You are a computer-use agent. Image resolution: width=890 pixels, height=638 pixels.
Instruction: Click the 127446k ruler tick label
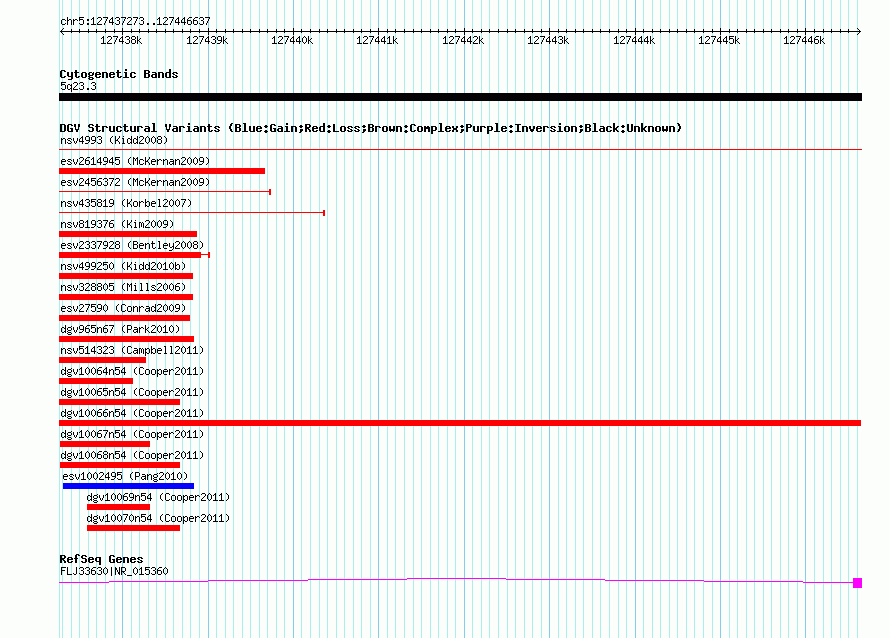(x=804, y=40)
